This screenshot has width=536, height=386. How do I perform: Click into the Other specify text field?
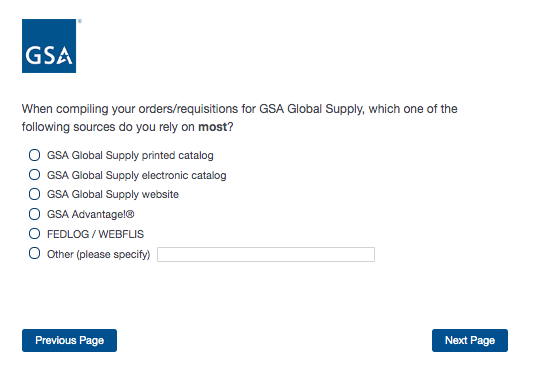pyautogui.click(x=266, y=254)
